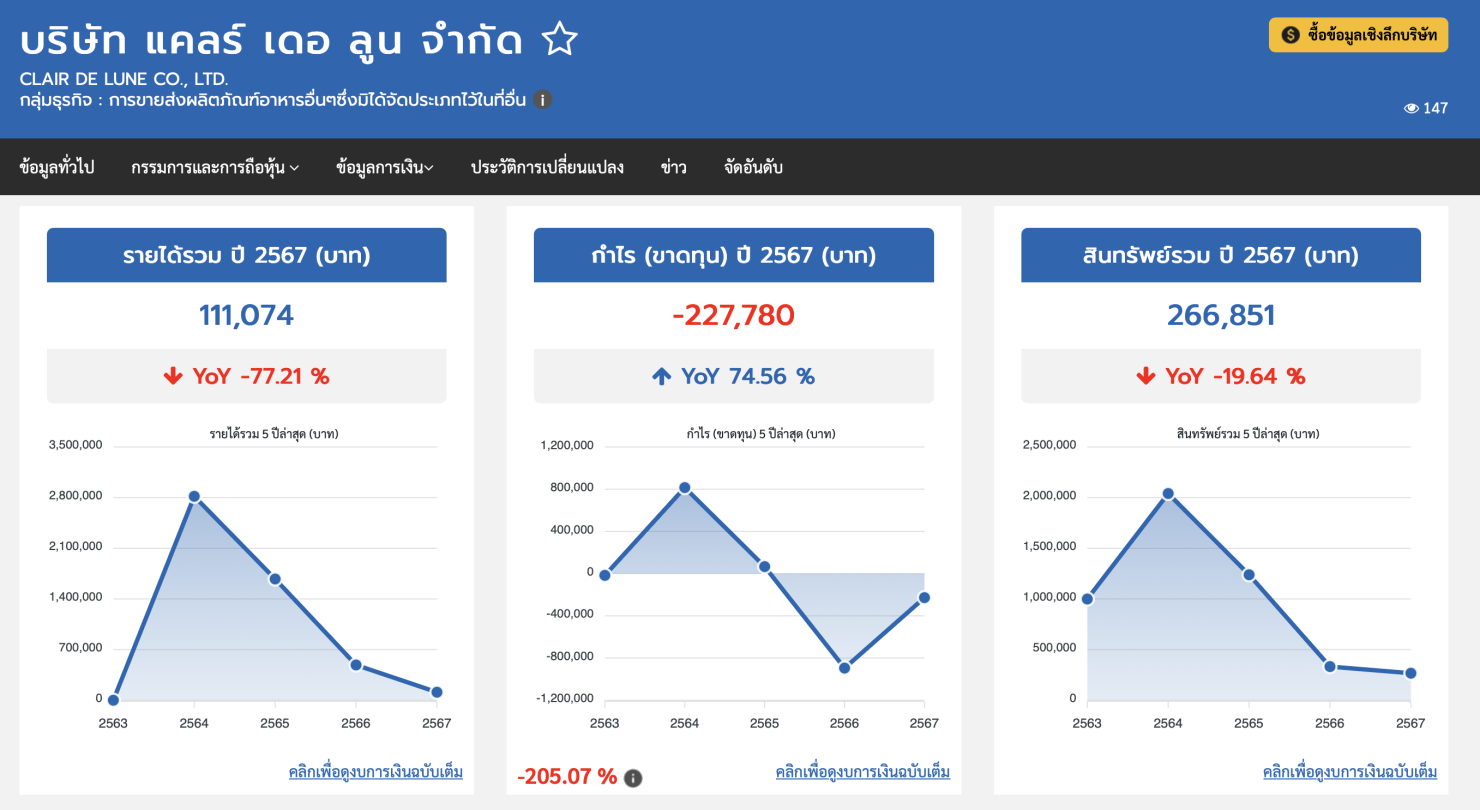Expand the กรรมการและการถือหุ้น dropdown menu
Image resolution: width=1480 pixels, height=810 pixels.
tap(215, 168)
